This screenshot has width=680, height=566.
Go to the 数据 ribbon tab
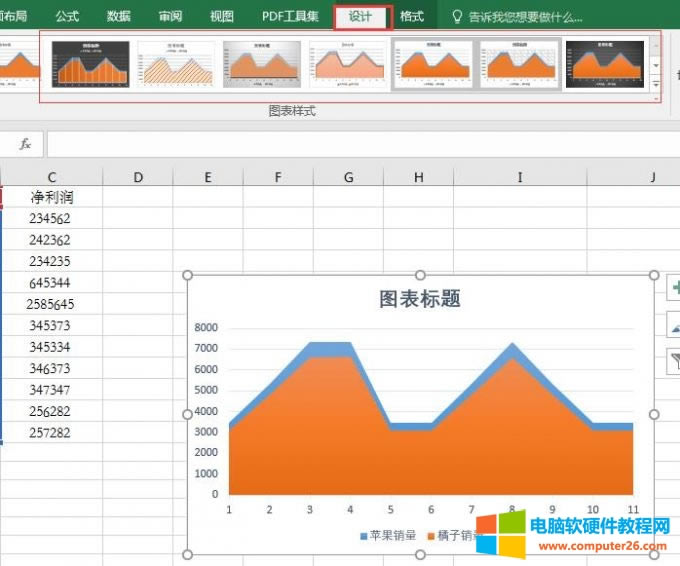[118, 17]
